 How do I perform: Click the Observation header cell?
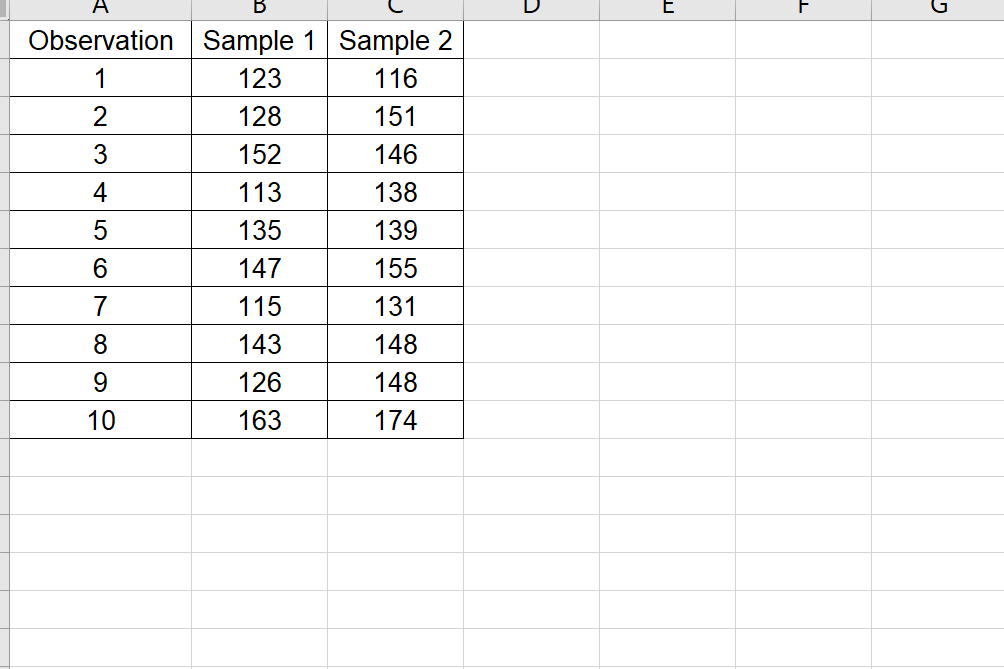(x=99, y=41)
